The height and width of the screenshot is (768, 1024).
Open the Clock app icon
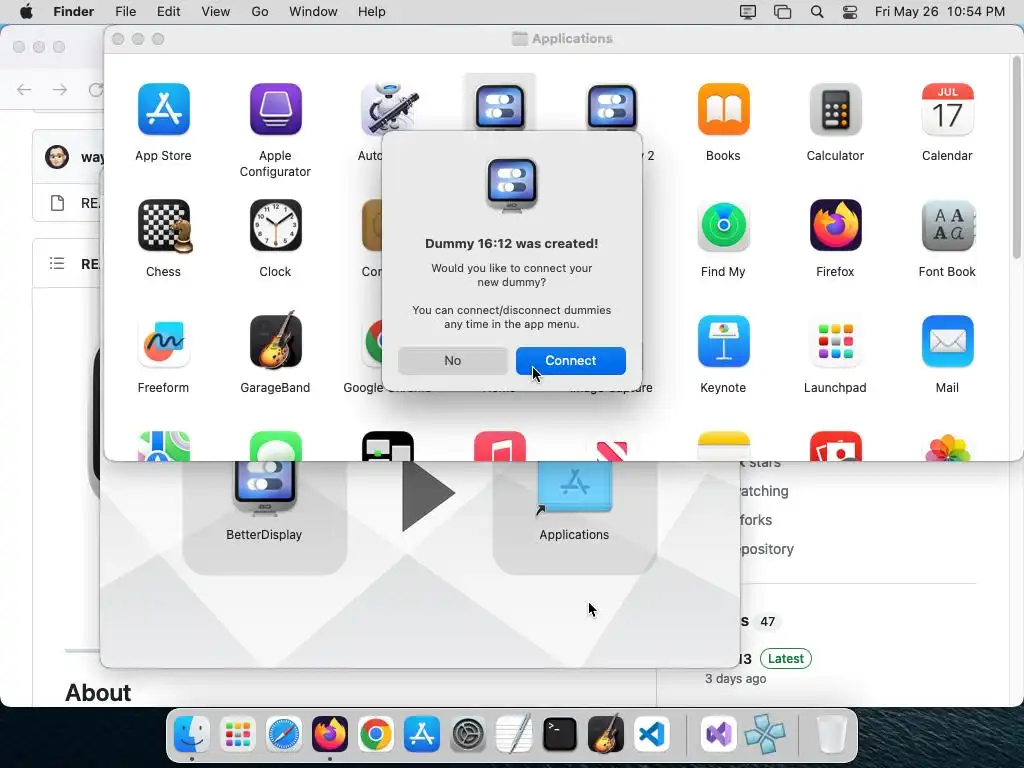[275, 225]
